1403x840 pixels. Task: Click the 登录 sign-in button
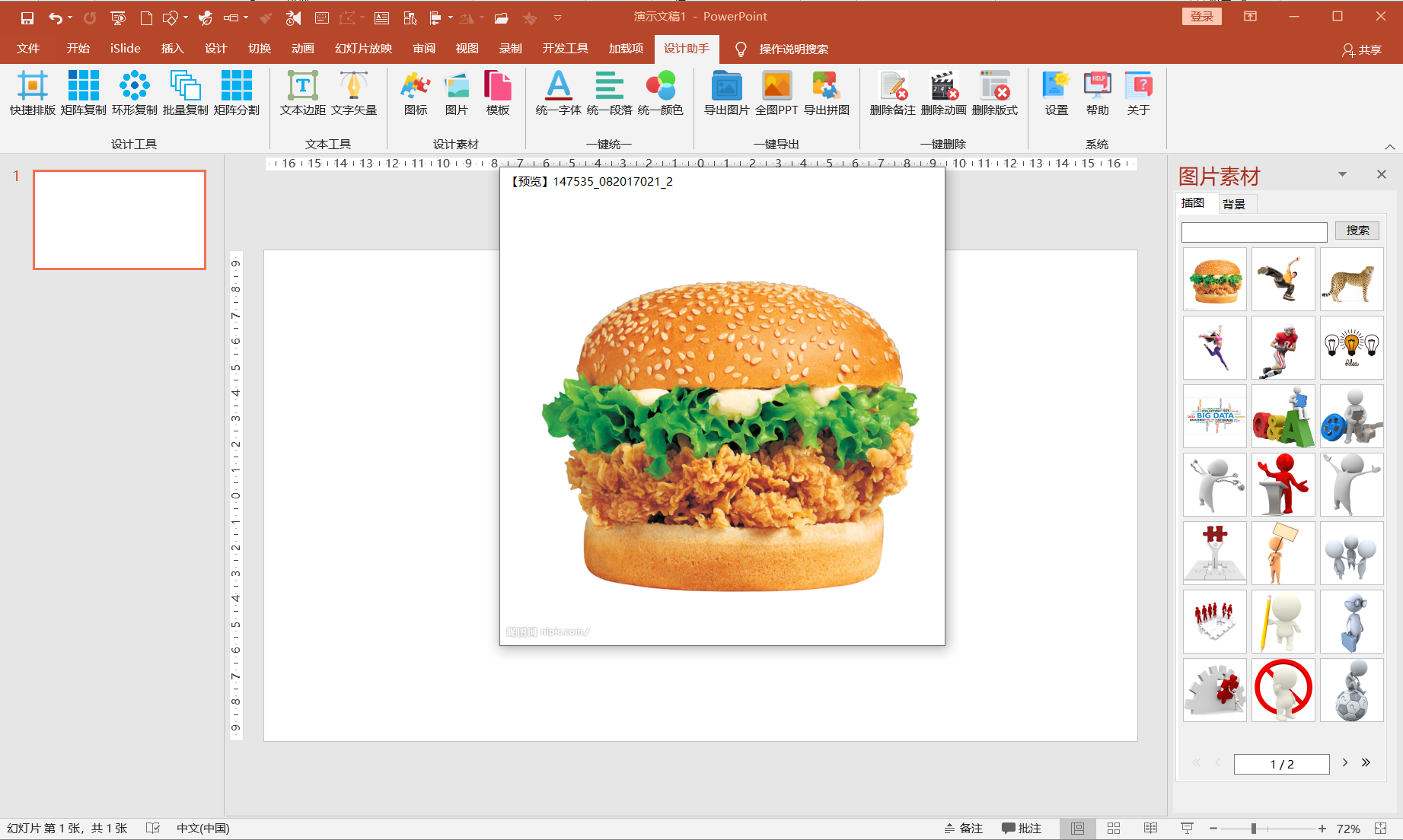[x=1202, y=17]
